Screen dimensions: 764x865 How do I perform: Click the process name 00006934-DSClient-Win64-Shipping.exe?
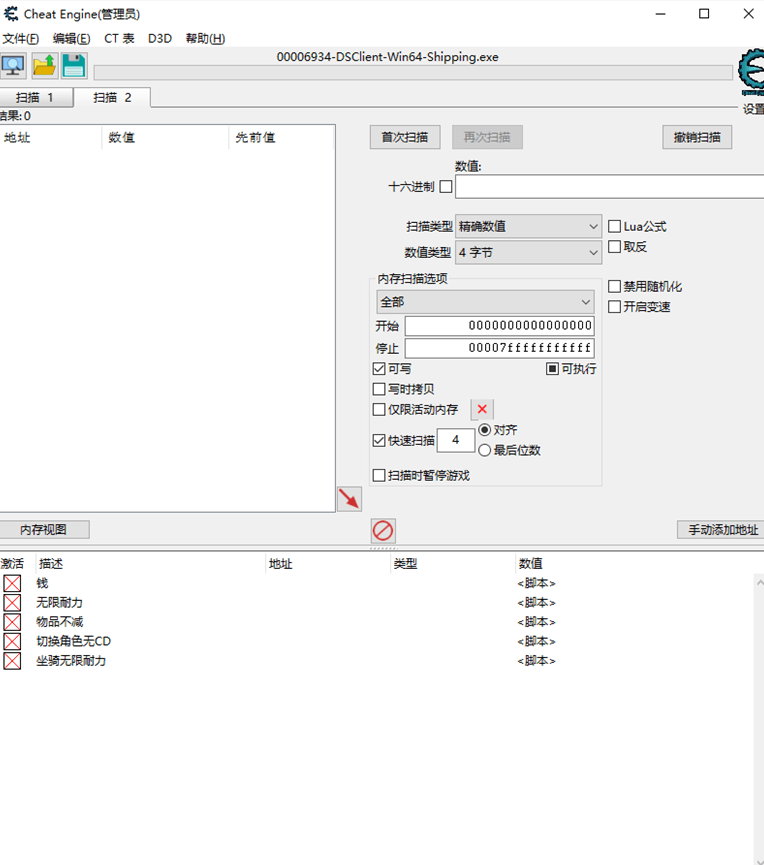pyautogui.click(x=387, y=57)
